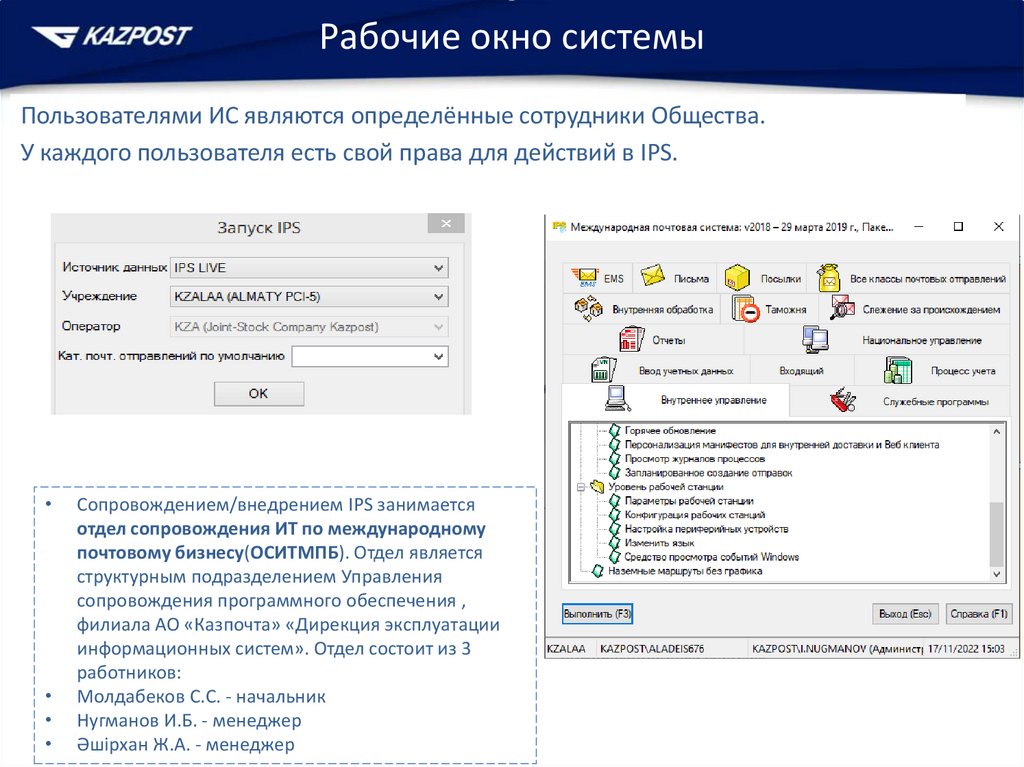Click the Слежение за прохождением magnifier icon
This screenshot has width=1024, height=767.
842,308
